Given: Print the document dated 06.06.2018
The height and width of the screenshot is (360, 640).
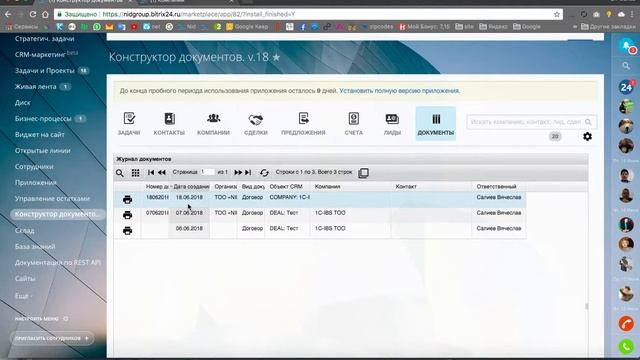Looking at the screenshot, I should point(127,231).
